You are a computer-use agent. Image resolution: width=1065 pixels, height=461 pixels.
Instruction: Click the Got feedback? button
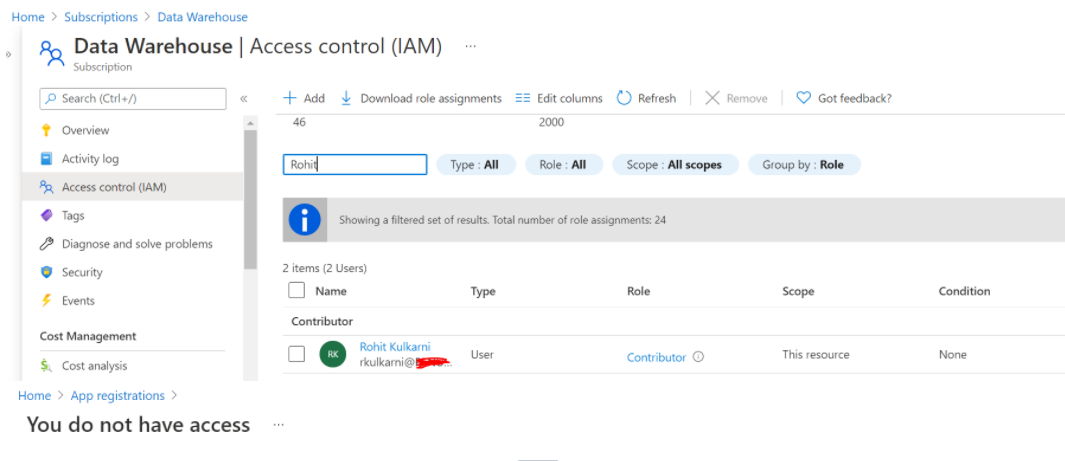pos(844,98)
